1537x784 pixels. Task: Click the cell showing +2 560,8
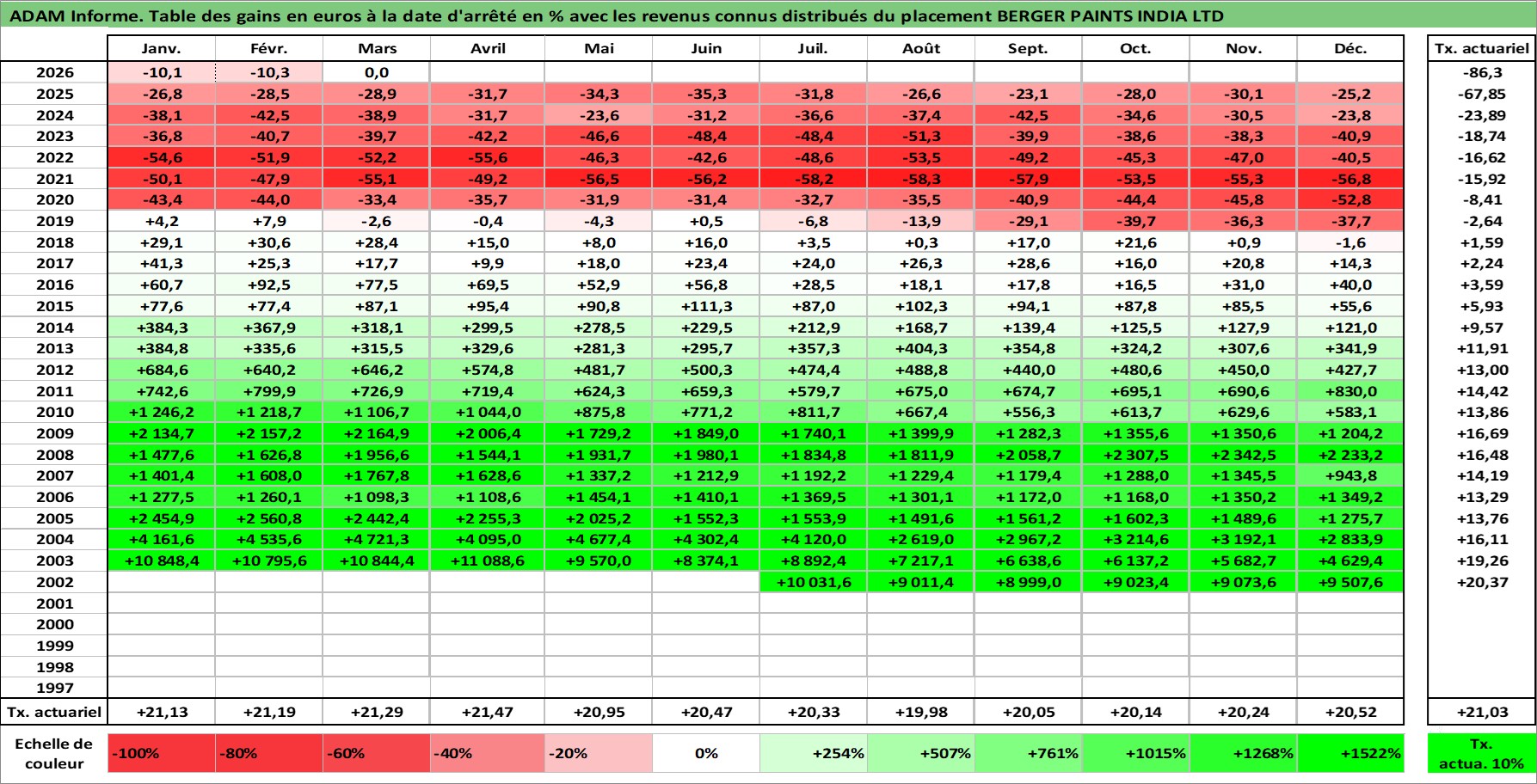(268, 518)
